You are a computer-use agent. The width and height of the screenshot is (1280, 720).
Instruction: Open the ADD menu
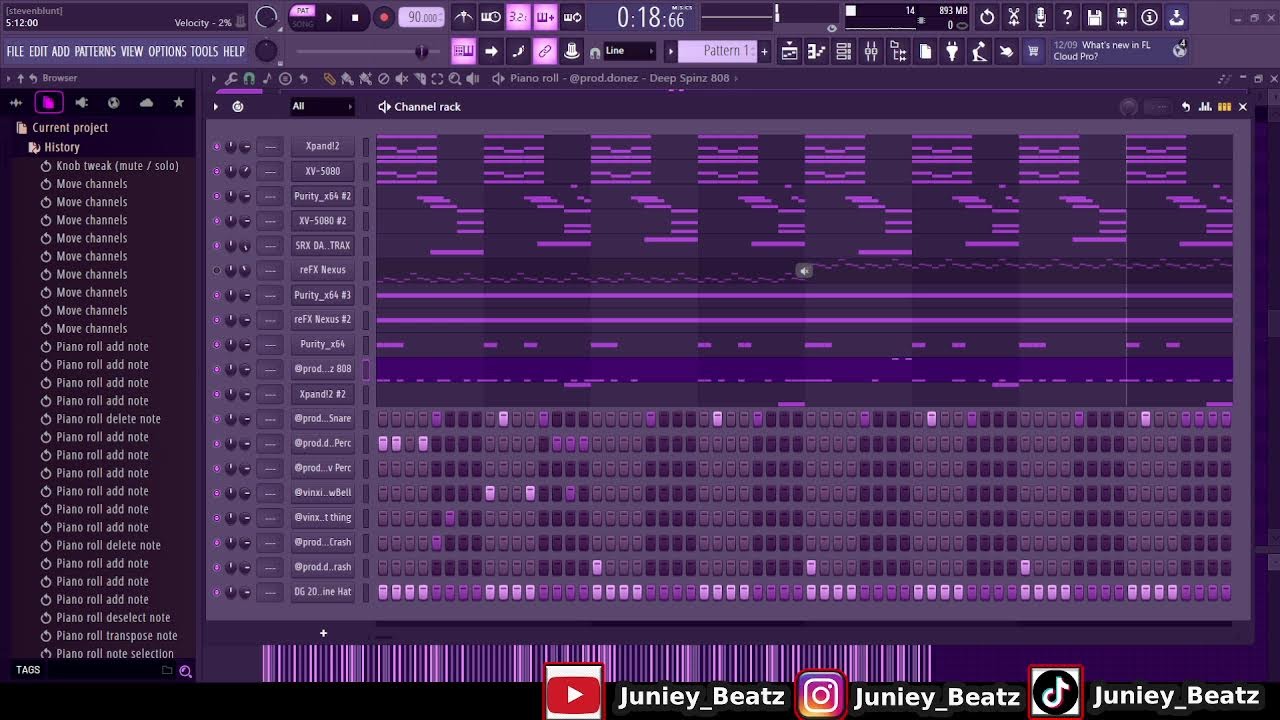[61, 51]
